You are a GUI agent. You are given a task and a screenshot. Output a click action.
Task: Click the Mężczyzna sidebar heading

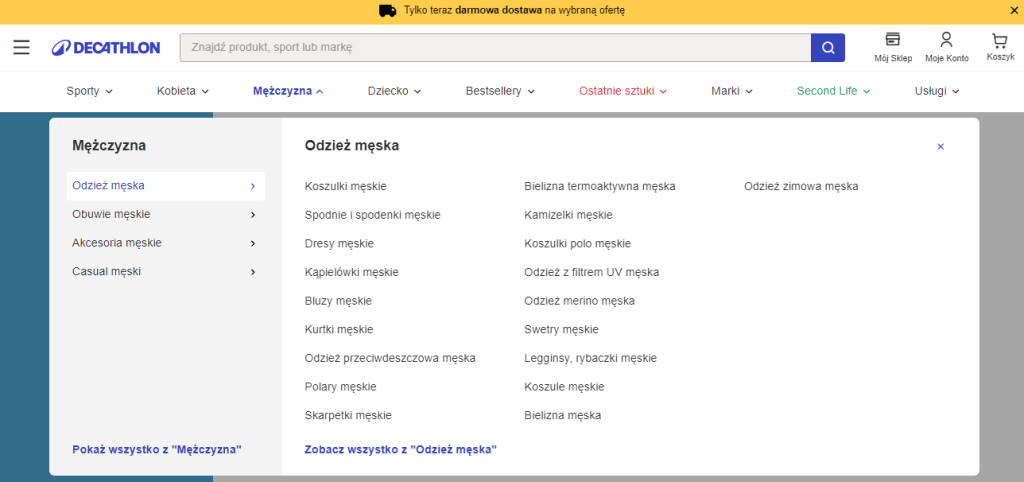pyautogui.click(x=109, y=146)
